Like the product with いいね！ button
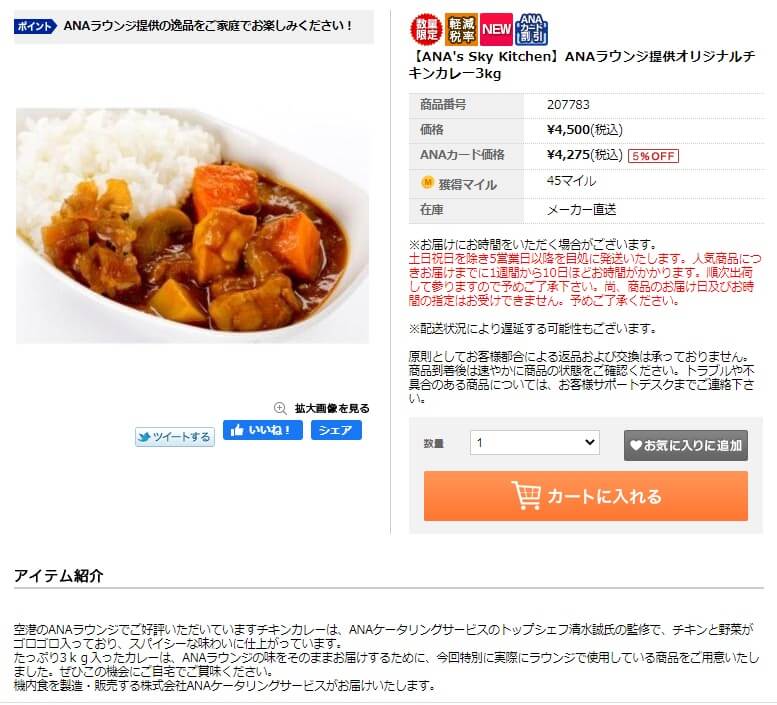The height and width of the screenshot is (705, 777). (x=263, y=430)
